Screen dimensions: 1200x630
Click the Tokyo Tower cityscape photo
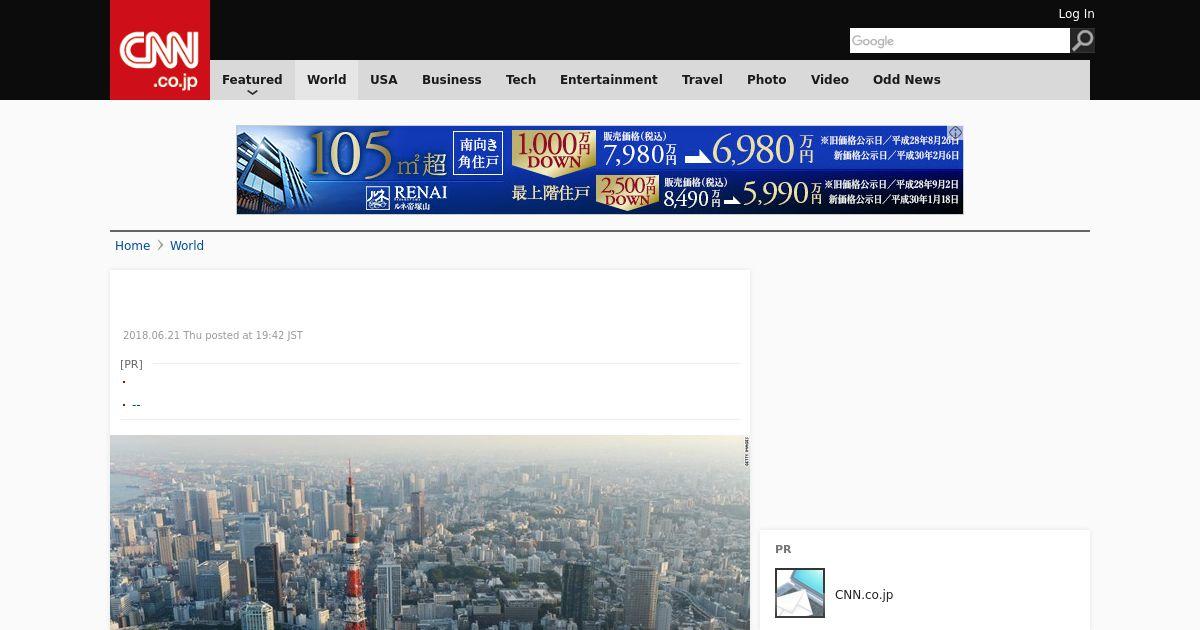point(430,532)
